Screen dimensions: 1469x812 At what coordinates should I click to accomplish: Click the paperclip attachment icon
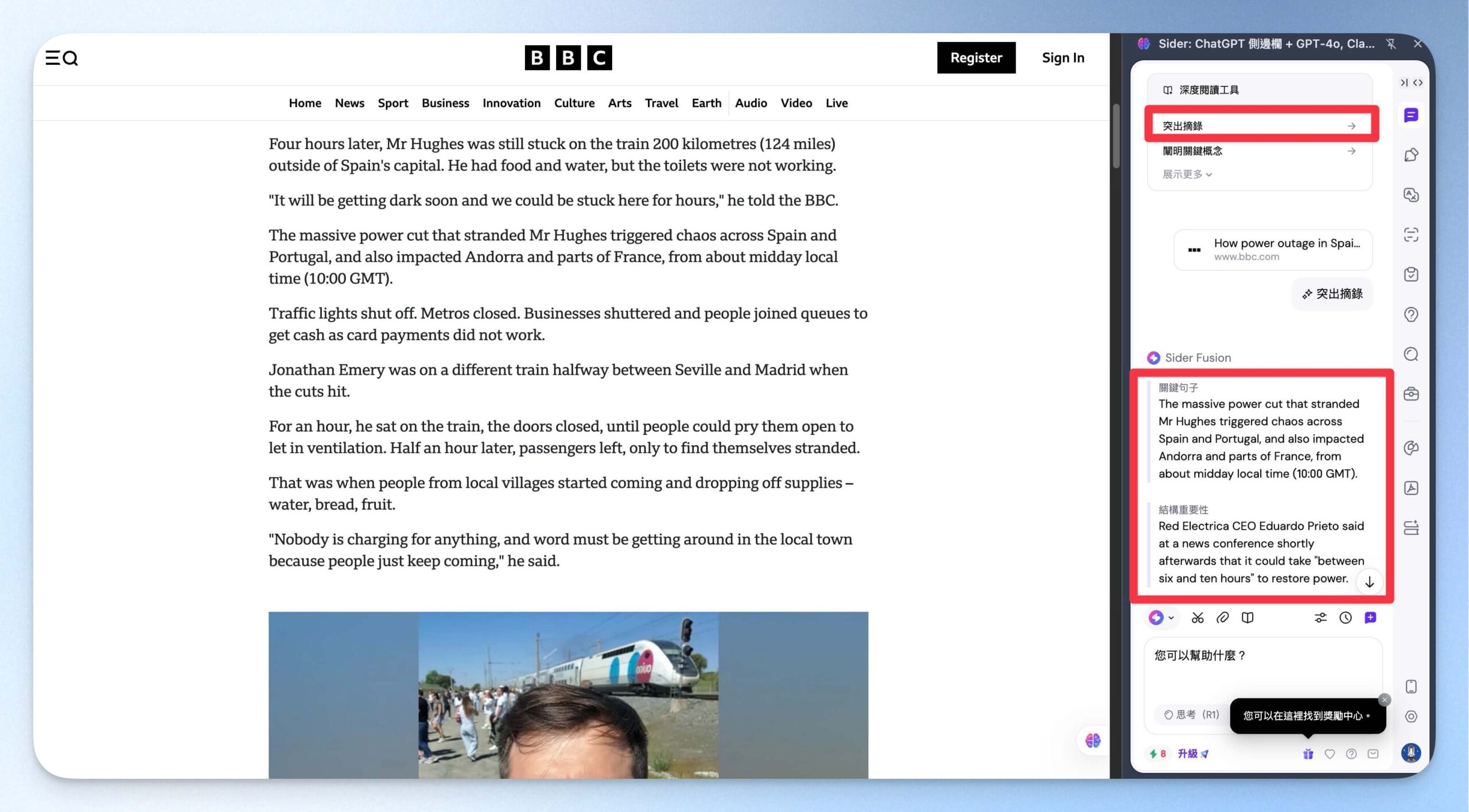click(1222, 618)
